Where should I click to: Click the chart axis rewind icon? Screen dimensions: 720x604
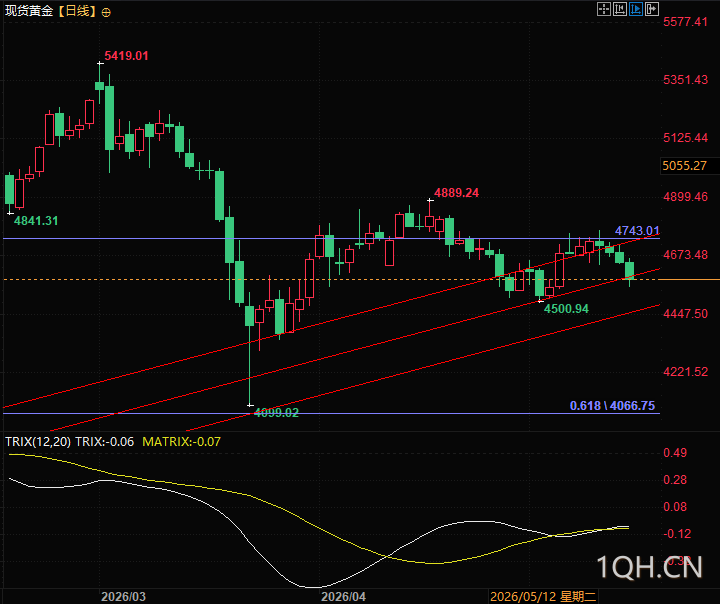pyautogui.click(x=619, y=9)
